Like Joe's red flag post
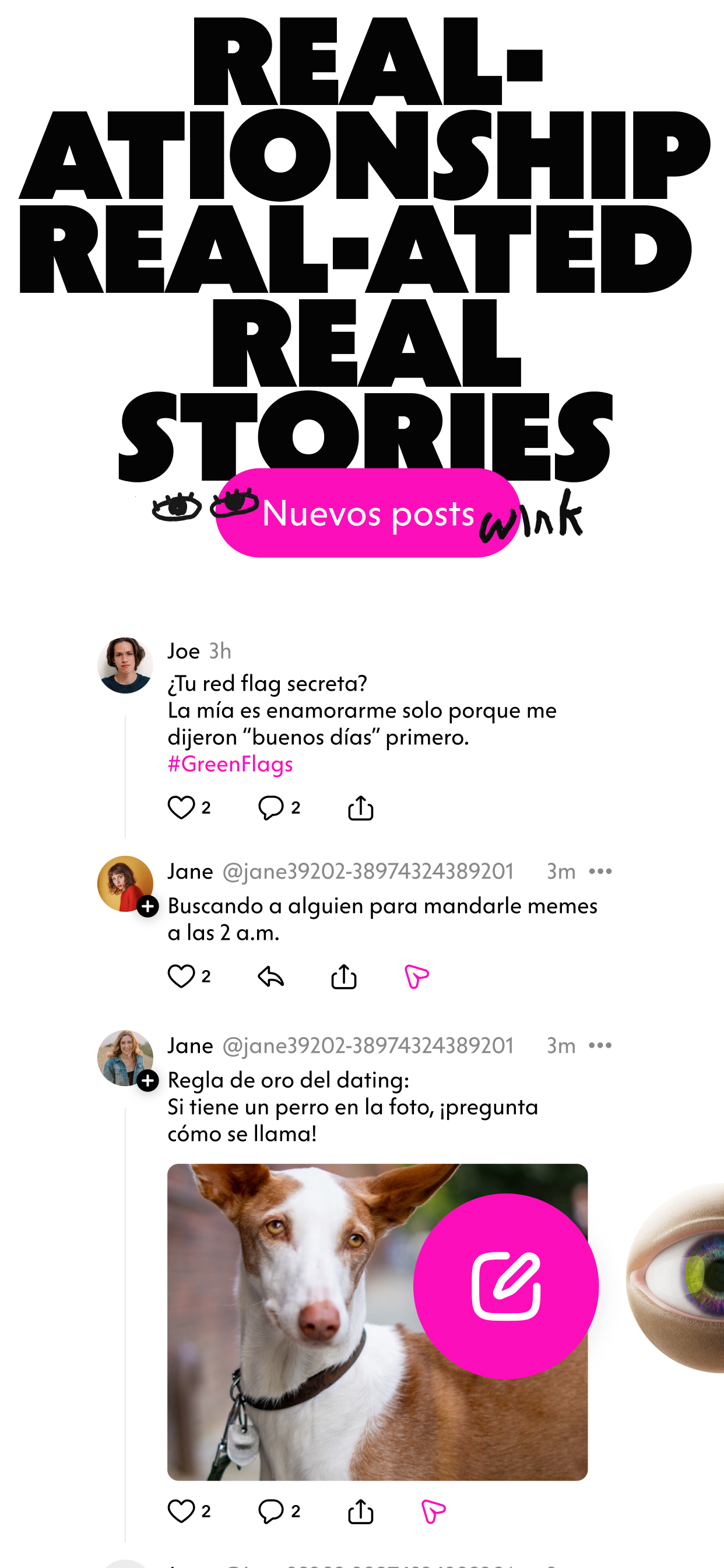This screenshot has width=724, height=1568. pos(181,808)
